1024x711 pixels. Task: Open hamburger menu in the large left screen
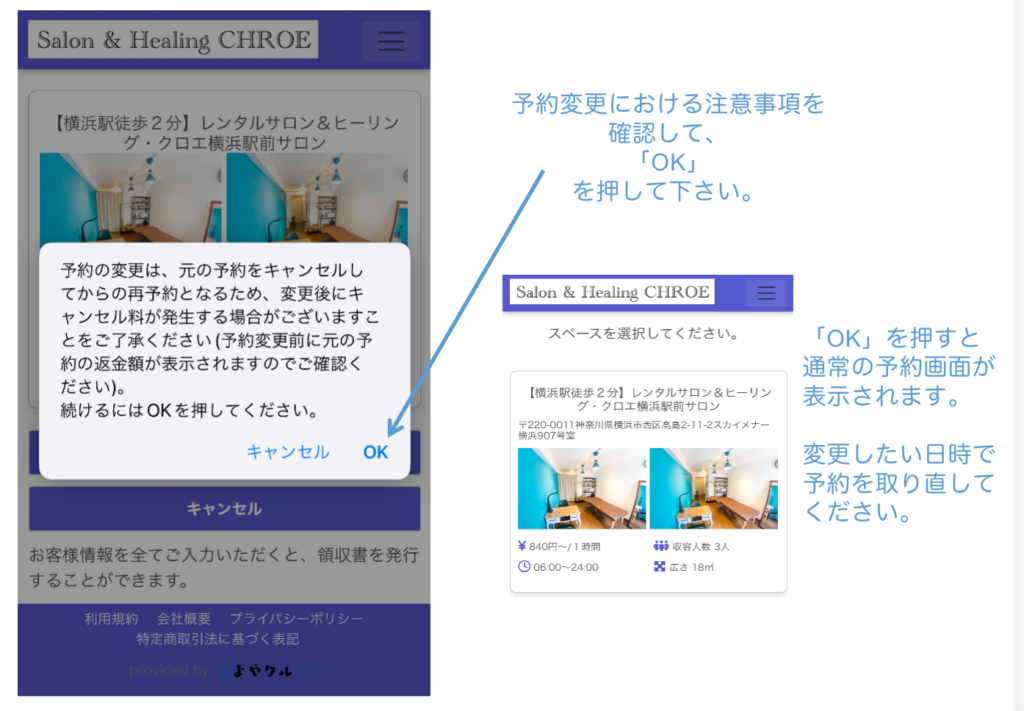pos(391,41)
